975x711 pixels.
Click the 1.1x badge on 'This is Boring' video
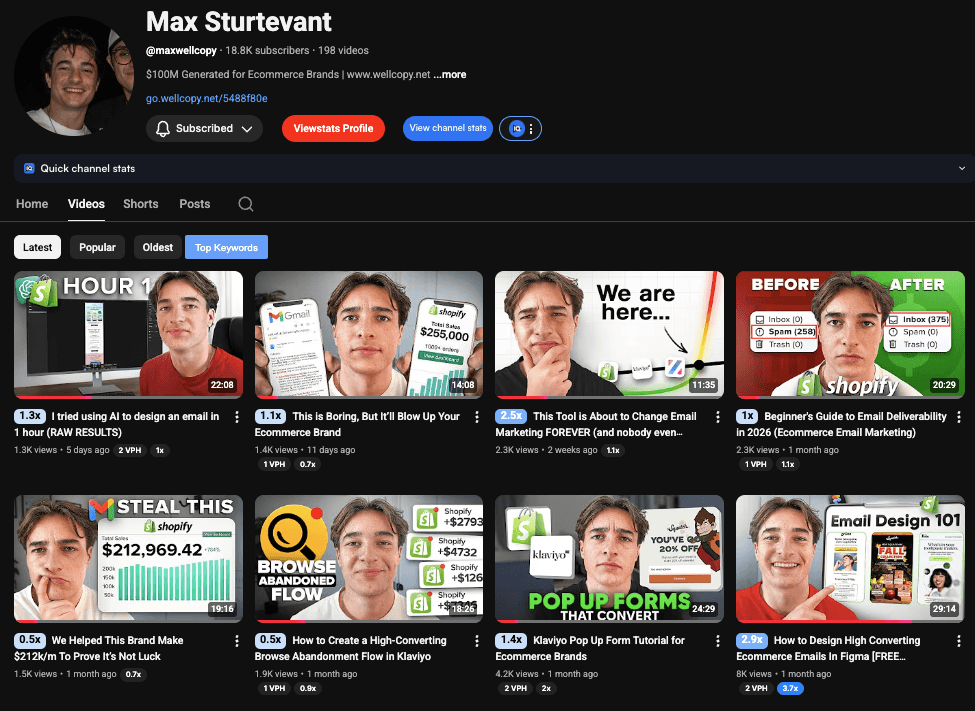270,416
